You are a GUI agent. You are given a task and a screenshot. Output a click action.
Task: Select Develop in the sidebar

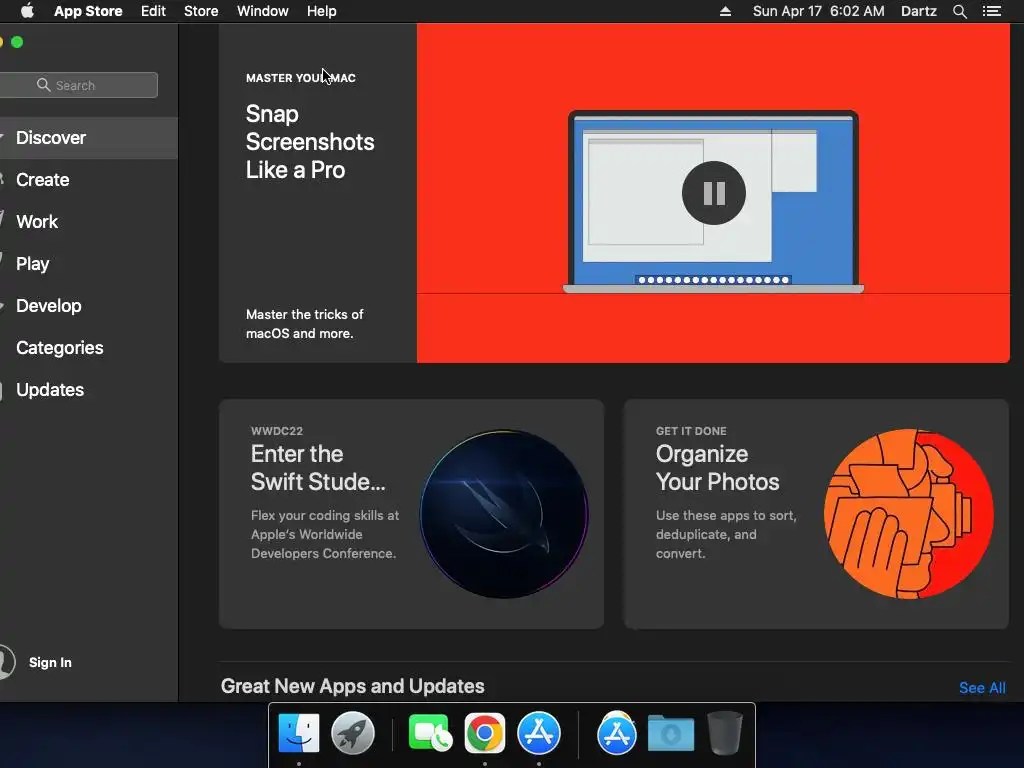[x=88, y=306]
